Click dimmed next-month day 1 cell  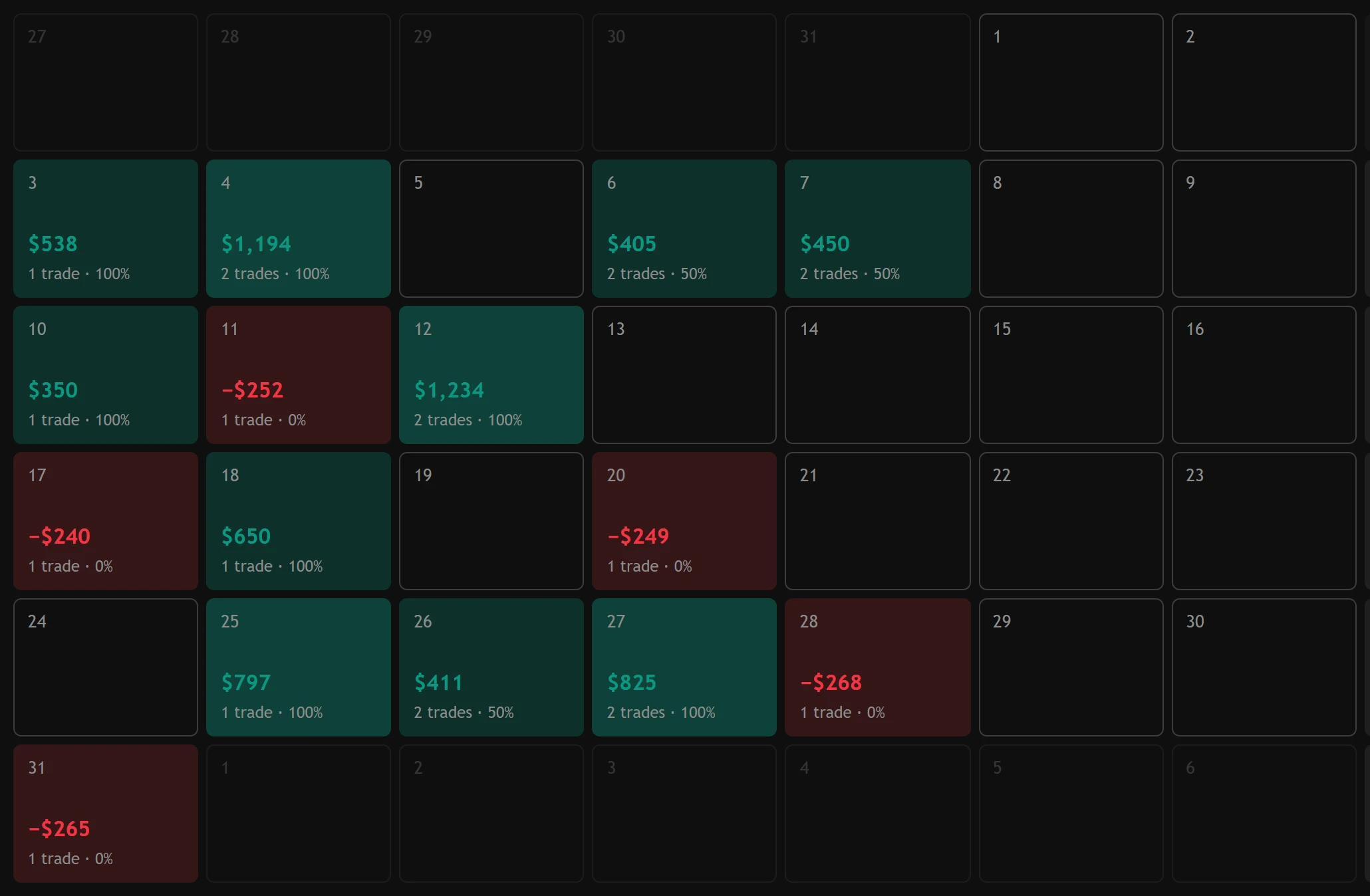point(299,814)
